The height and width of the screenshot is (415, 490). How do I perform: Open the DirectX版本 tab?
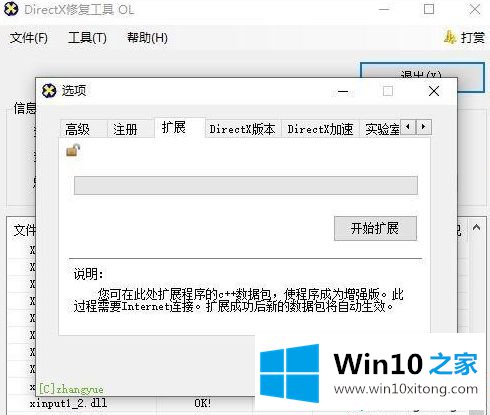pyautogui.click(x=242, y=129)
